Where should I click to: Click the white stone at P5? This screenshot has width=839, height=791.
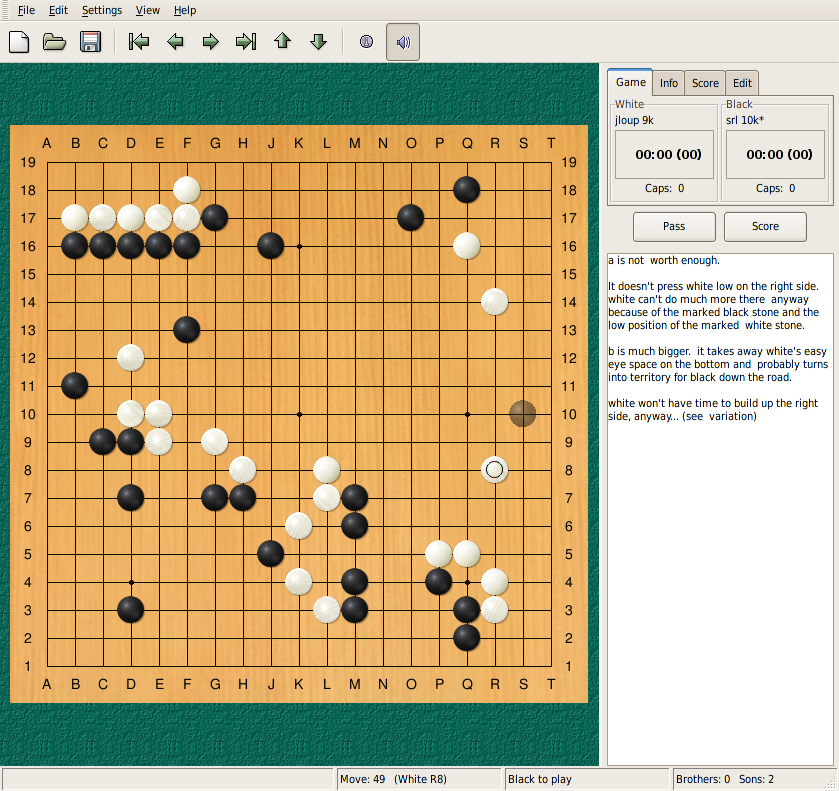(439, 554)
